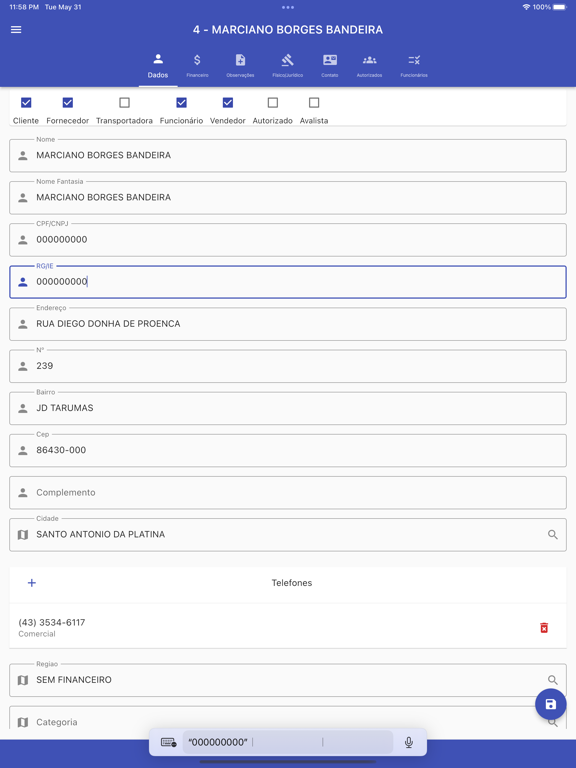This screenshot has width=576, height=768.
Task: Switch to the Financeiro tab
Action: 197,66
